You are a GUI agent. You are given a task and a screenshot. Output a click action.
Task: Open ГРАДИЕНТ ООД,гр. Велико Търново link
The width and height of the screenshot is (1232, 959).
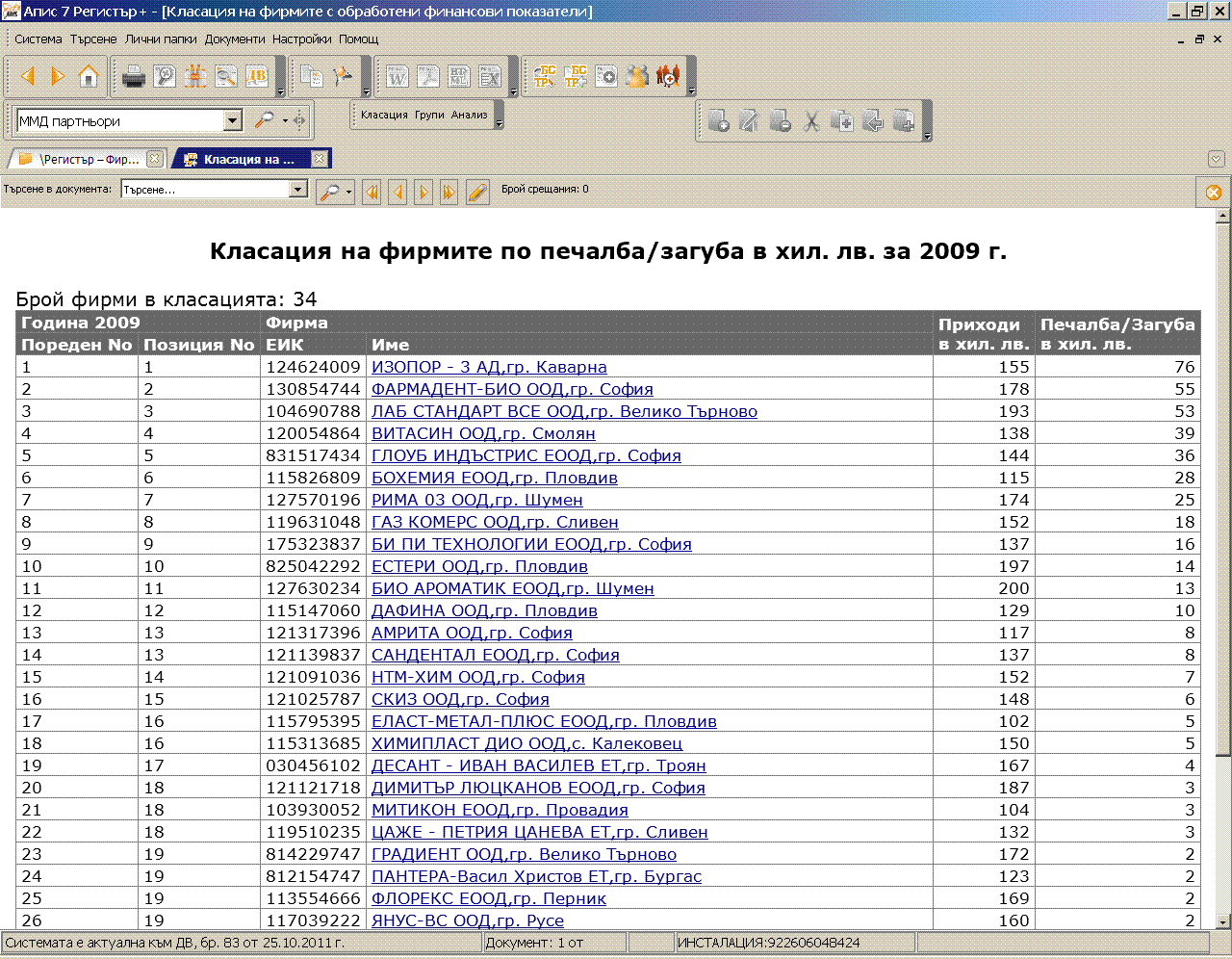point(524,854)
